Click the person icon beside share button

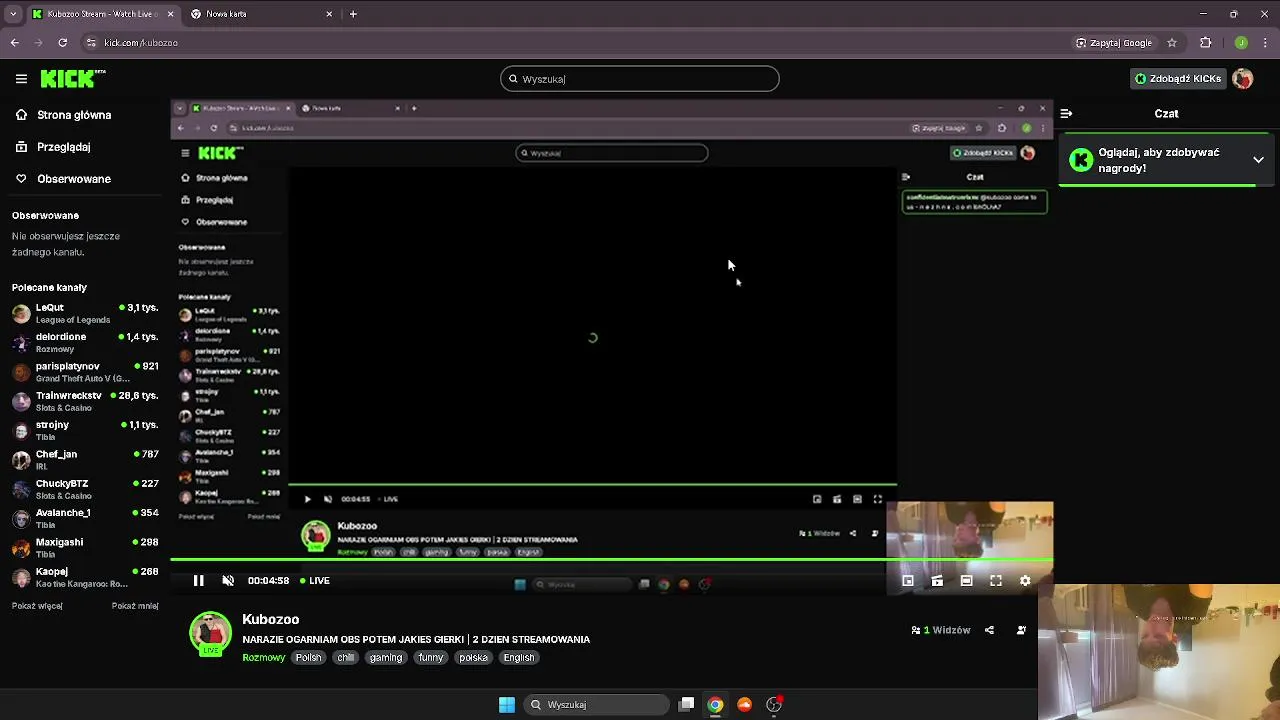[x=1021, y=631]
